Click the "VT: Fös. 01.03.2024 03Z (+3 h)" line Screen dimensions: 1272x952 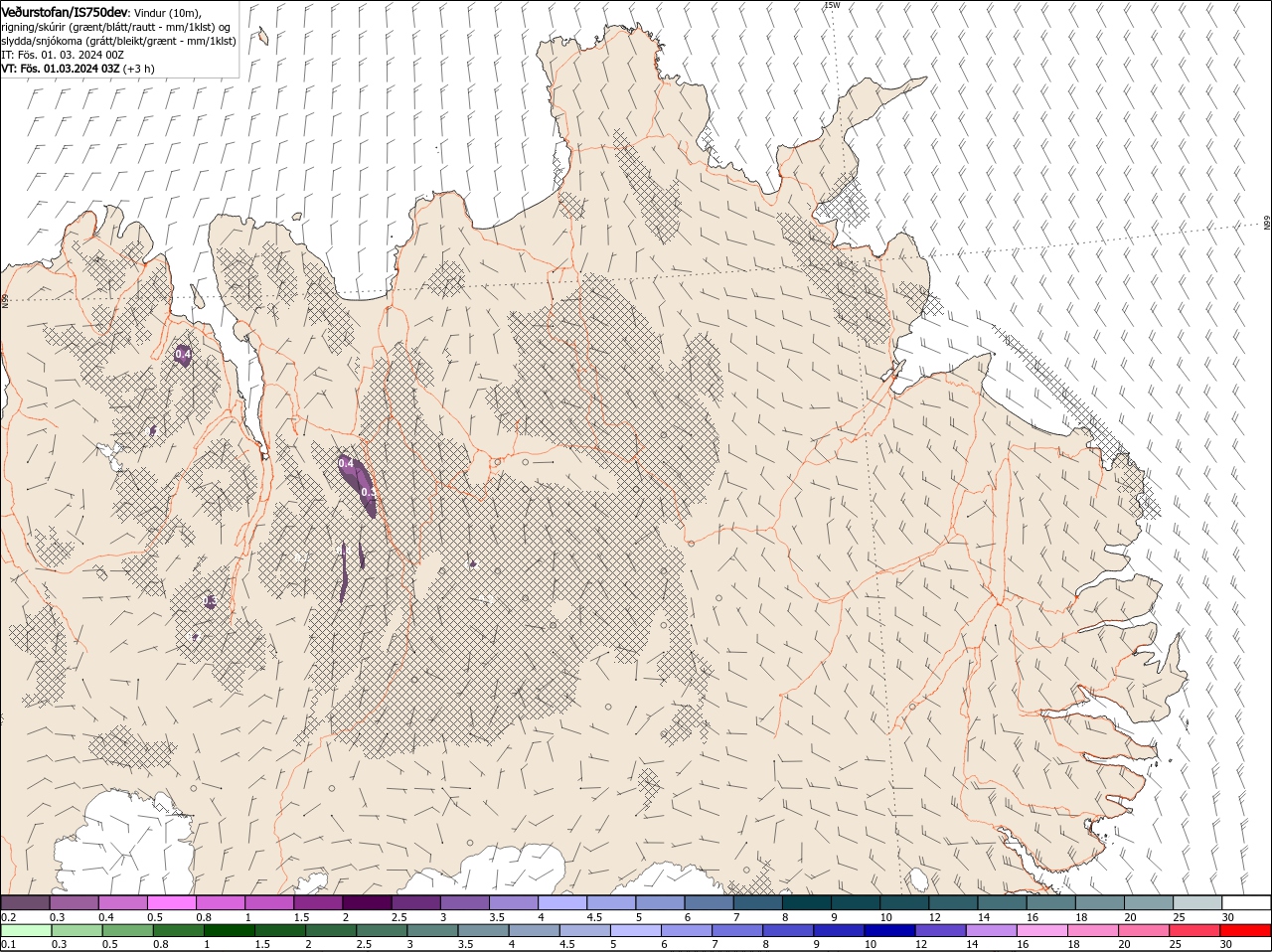coord(78,68)
